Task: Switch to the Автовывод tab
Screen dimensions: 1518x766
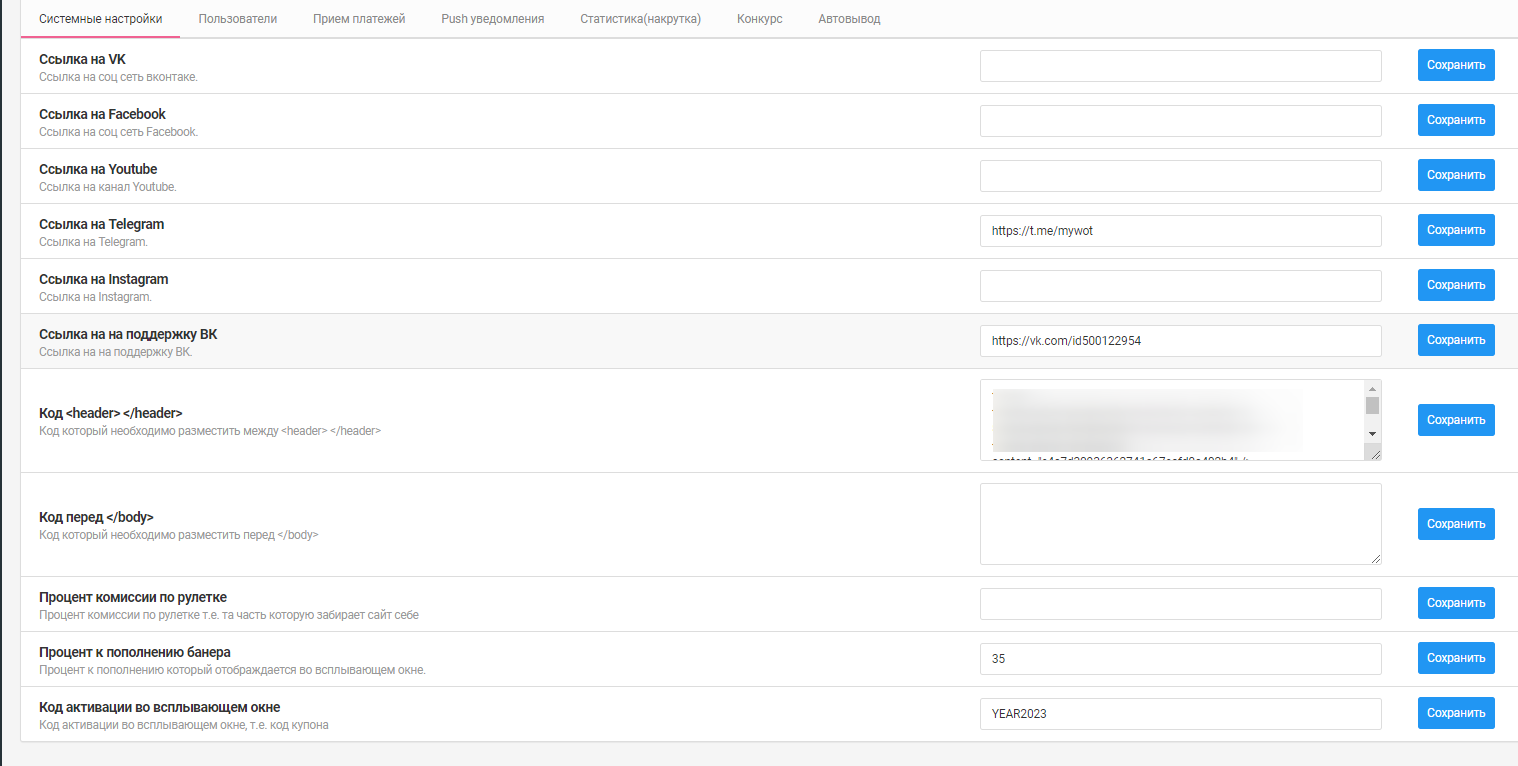Action: (x=849, y=19)
